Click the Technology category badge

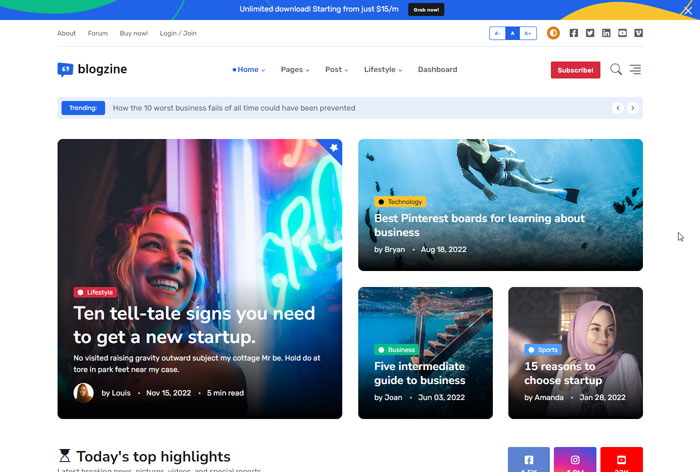400,202
